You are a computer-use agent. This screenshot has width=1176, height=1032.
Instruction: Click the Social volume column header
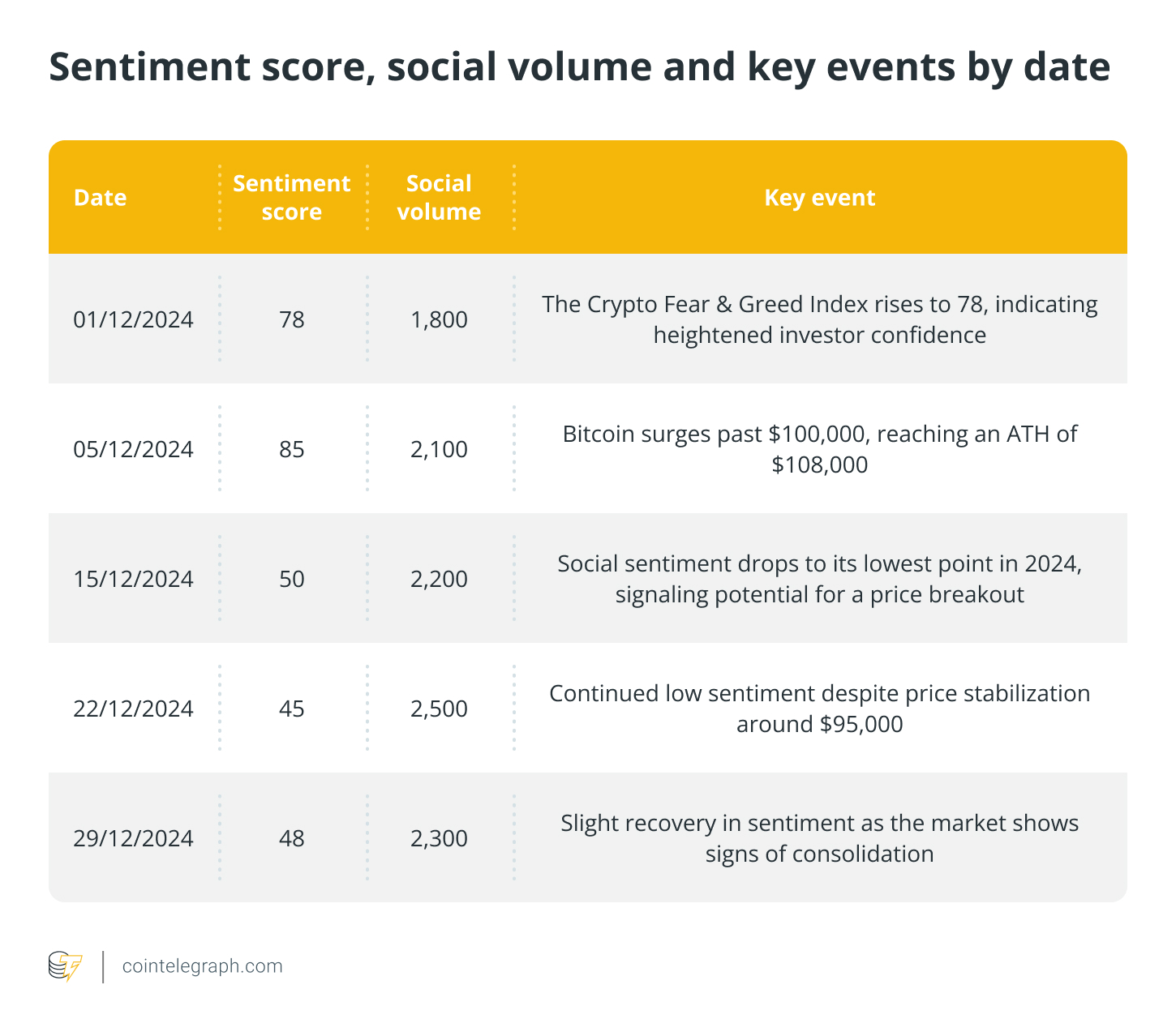tap(438, 197)
